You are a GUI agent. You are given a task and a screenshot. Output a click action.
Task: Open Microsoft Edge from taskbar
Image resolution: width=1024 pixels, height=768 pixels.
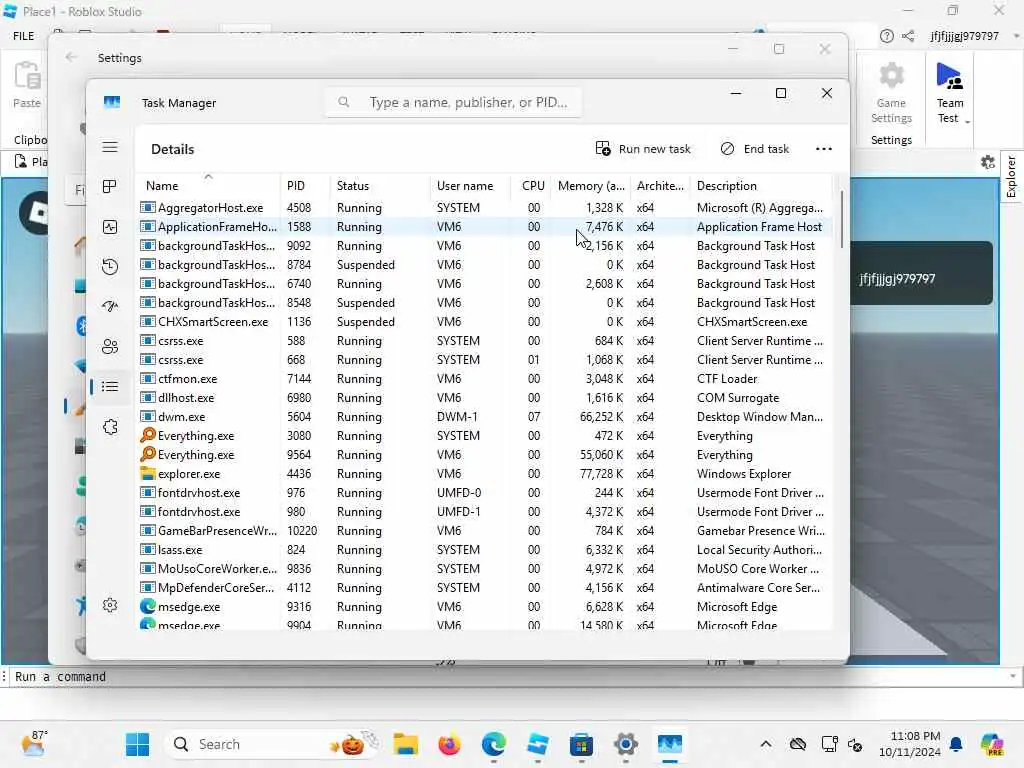point(494,744)
